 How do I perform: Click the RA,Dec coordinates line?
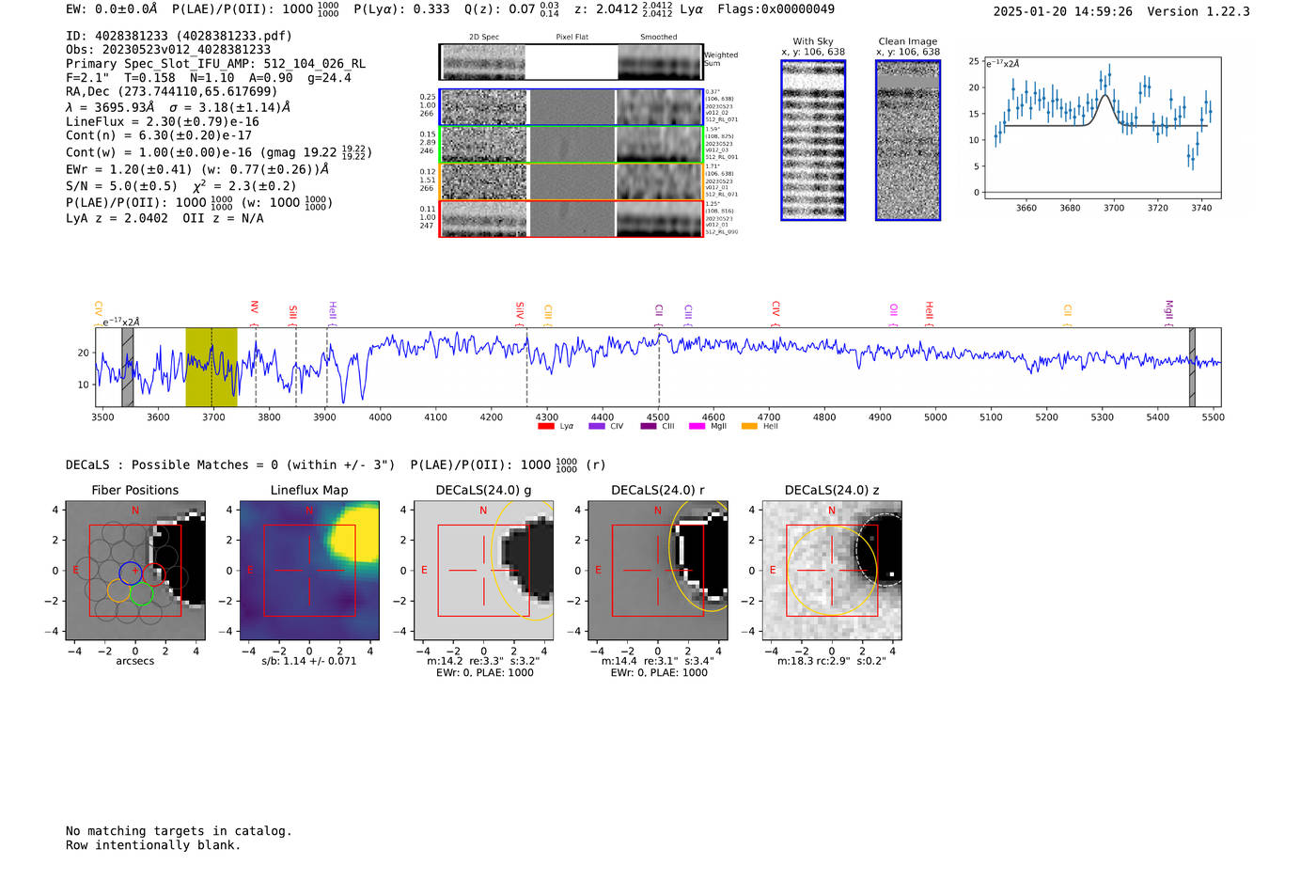pyautogui.click(x=171, y=91)
